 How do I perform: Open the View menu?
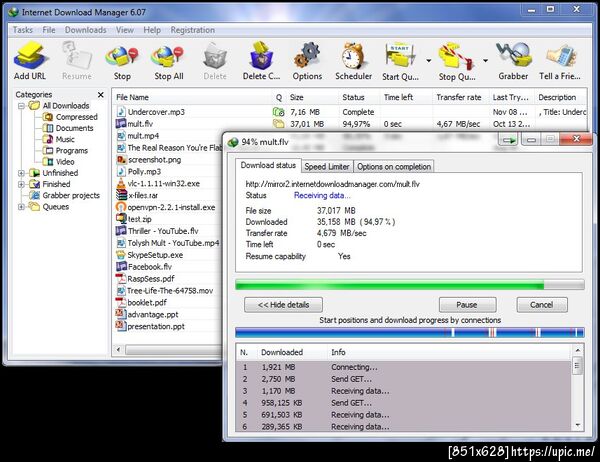(125, 30)
